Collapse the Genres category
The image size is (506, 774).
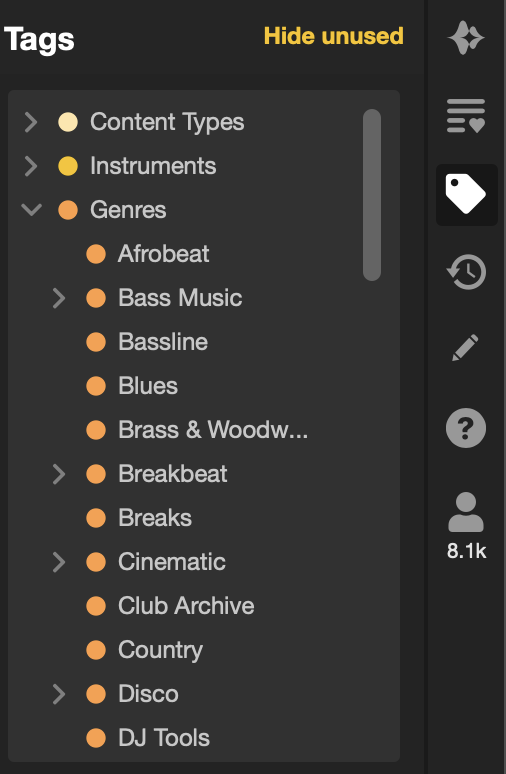(x=32, y=210)
